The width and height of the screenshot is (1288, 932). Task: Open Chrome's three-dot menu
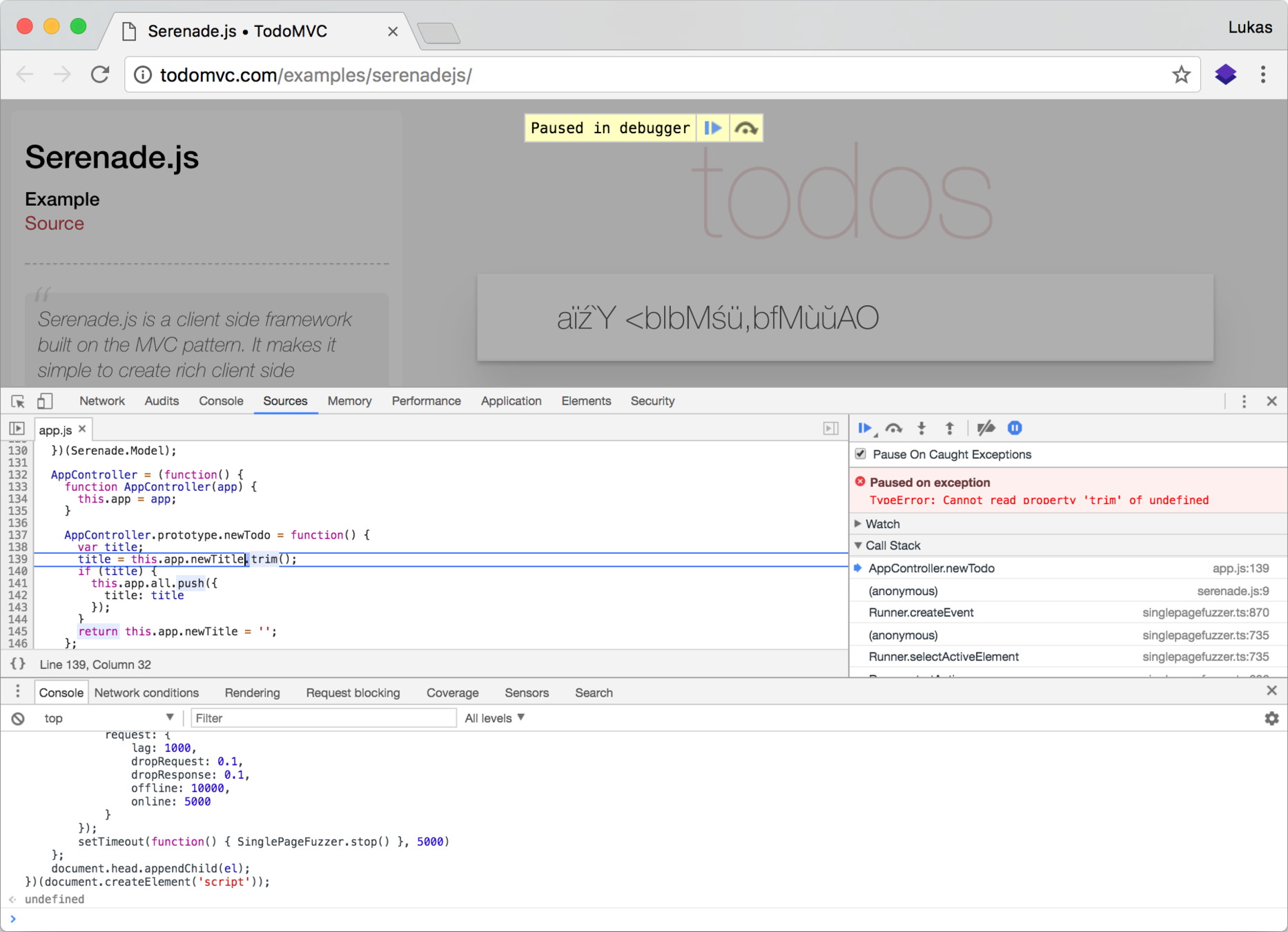pyautogui.click(x=1263, y=75)
